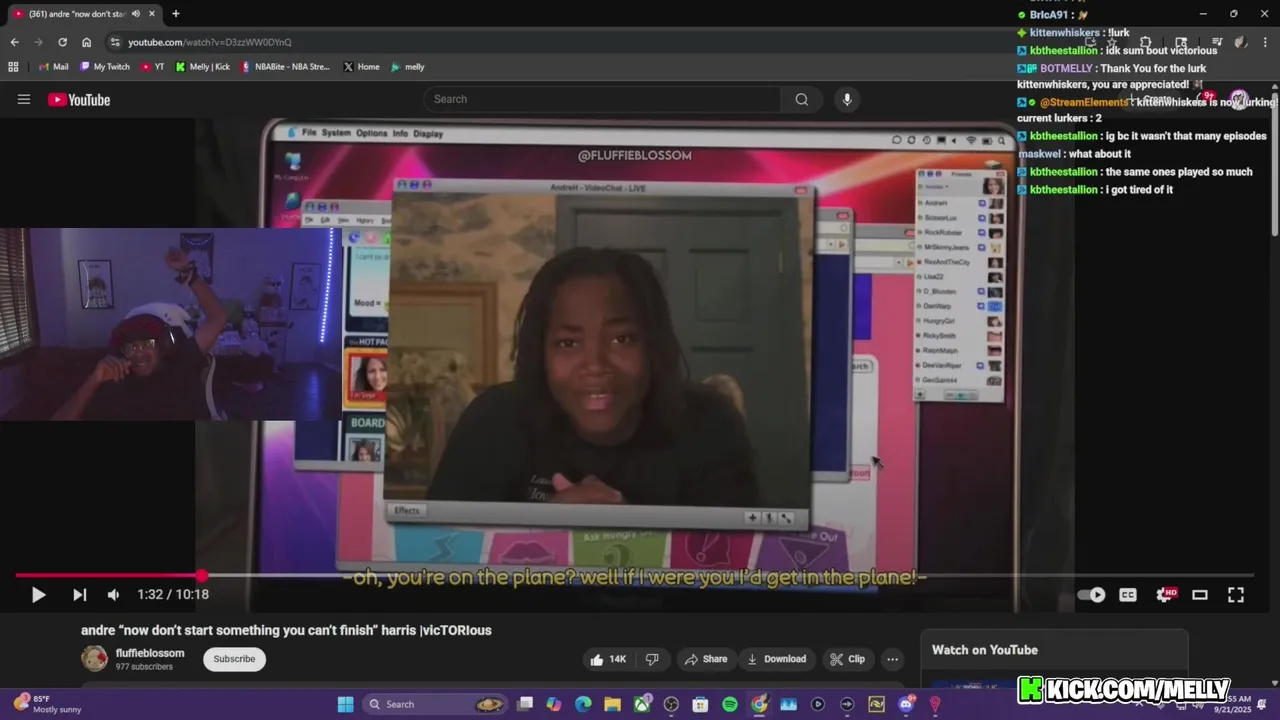Click the address bar URL
Screen dimensions: 1280x720
tap(210, 42)
